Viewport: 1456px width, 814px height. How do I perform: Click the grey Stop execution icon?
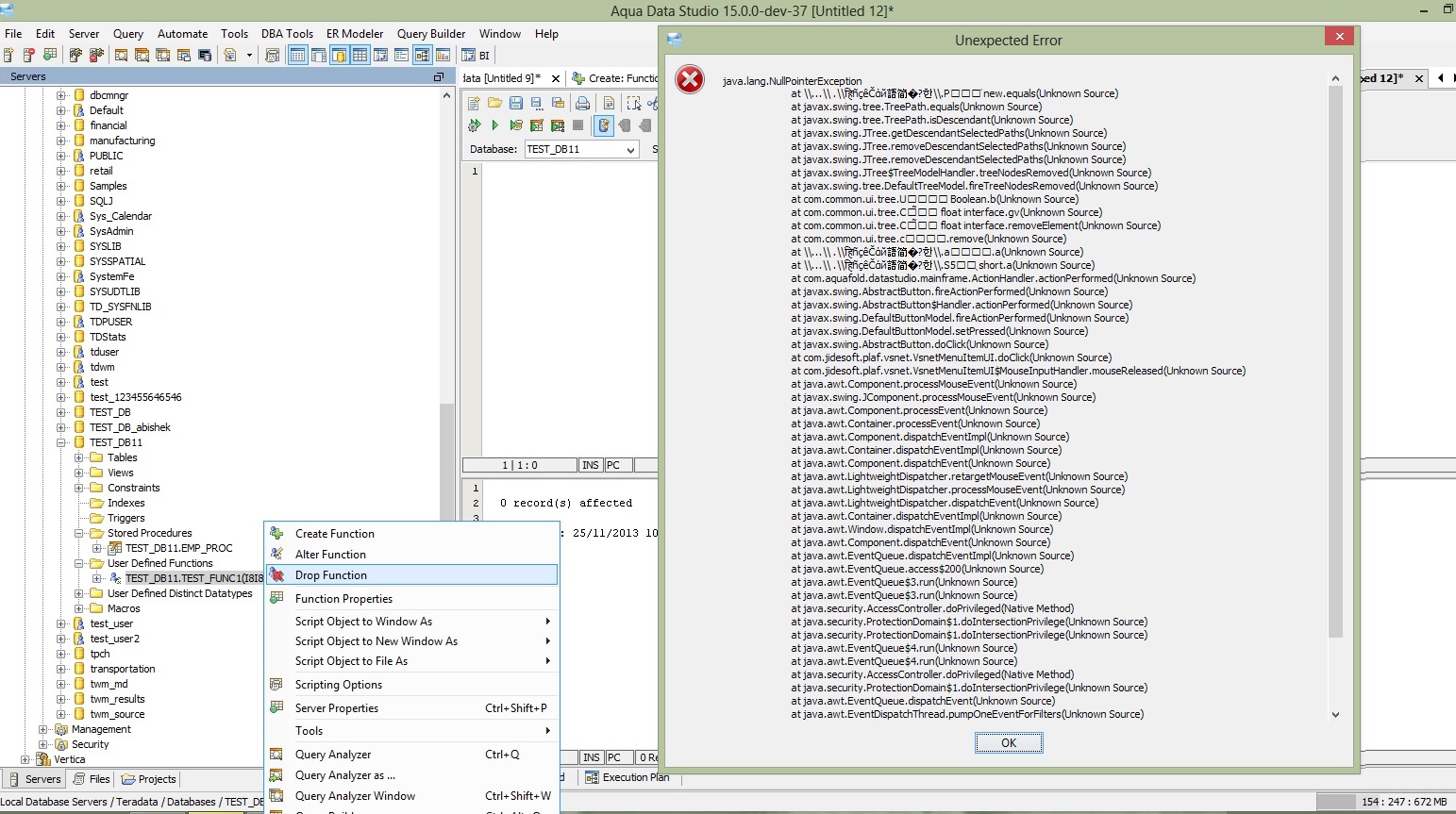coord(577,125)
